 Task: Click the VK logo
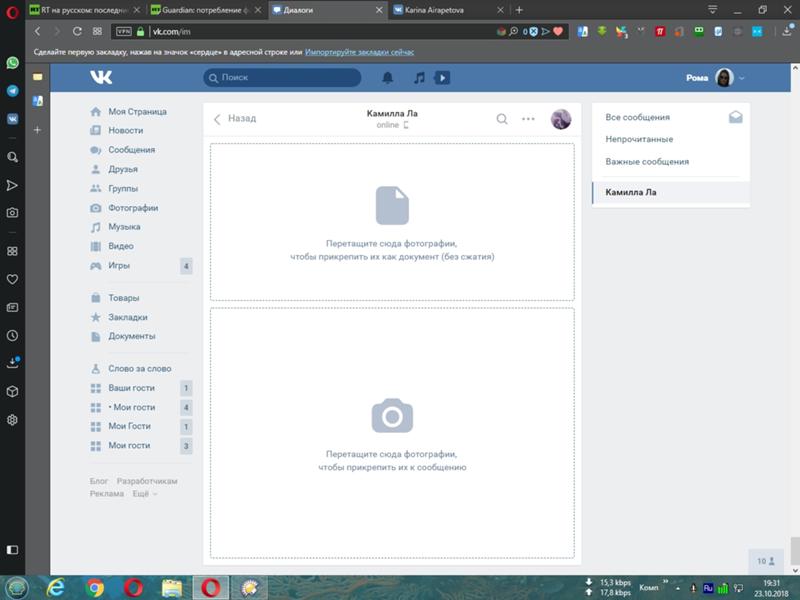(x=101, y=77)
